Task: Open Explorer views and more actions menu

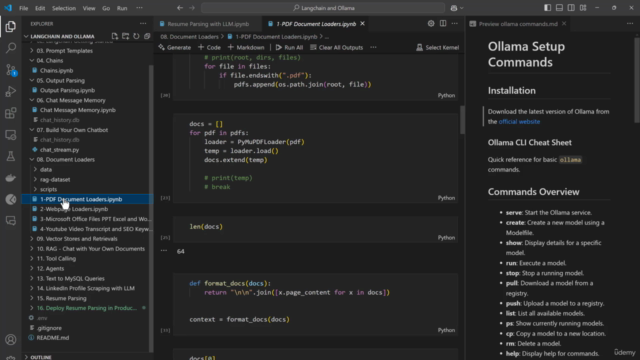Action: pyautogui.click(x=143, y=24)
